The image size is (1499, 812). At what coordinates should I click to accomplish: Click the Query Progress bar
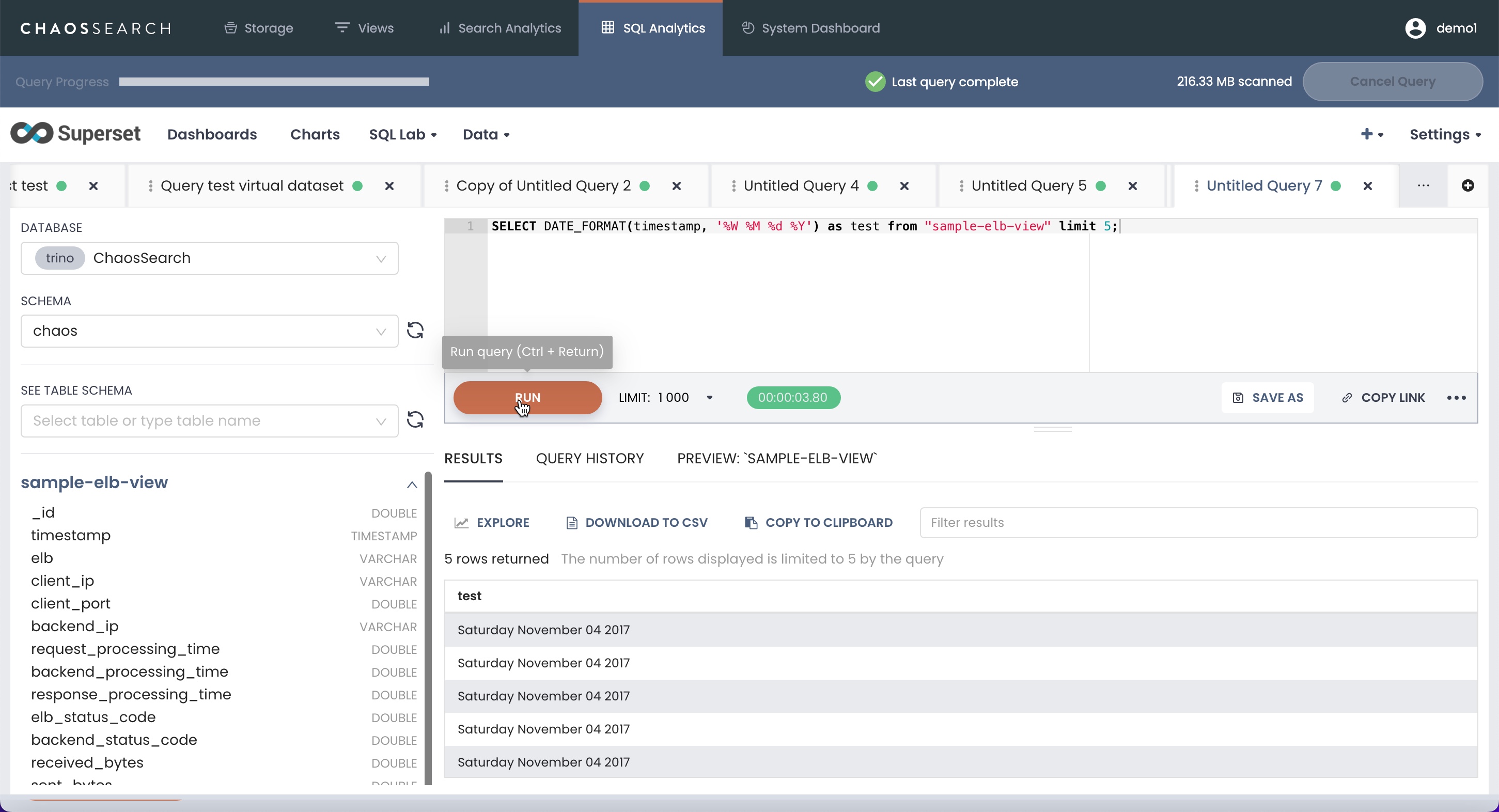[x=274, y=82]
